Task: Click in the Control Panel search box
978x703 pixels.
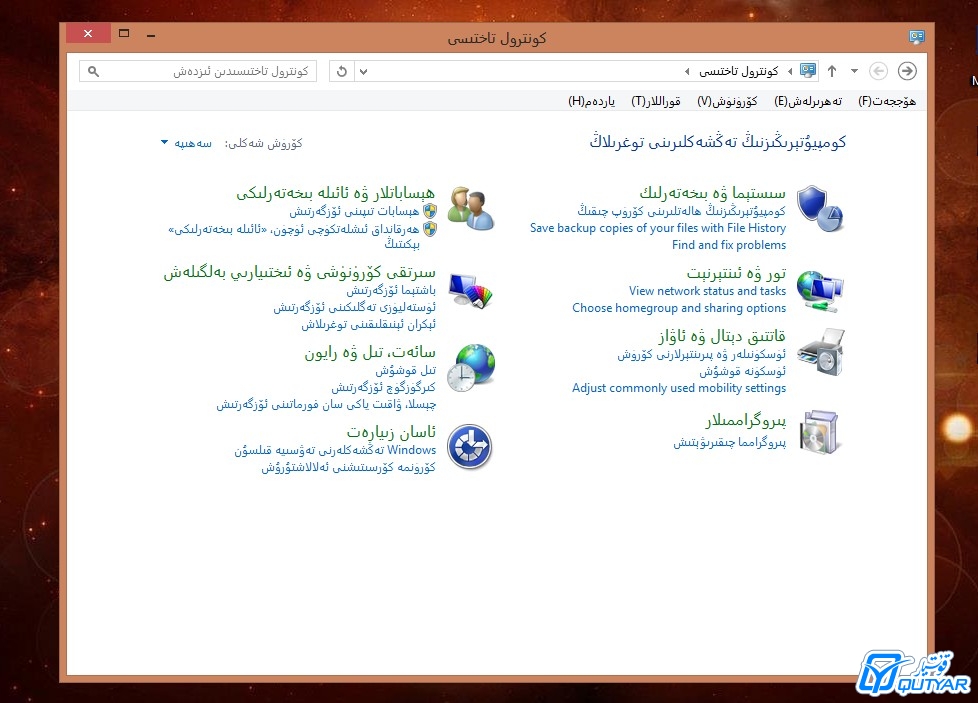Action: pyautogui.click(x=197, y=71)
